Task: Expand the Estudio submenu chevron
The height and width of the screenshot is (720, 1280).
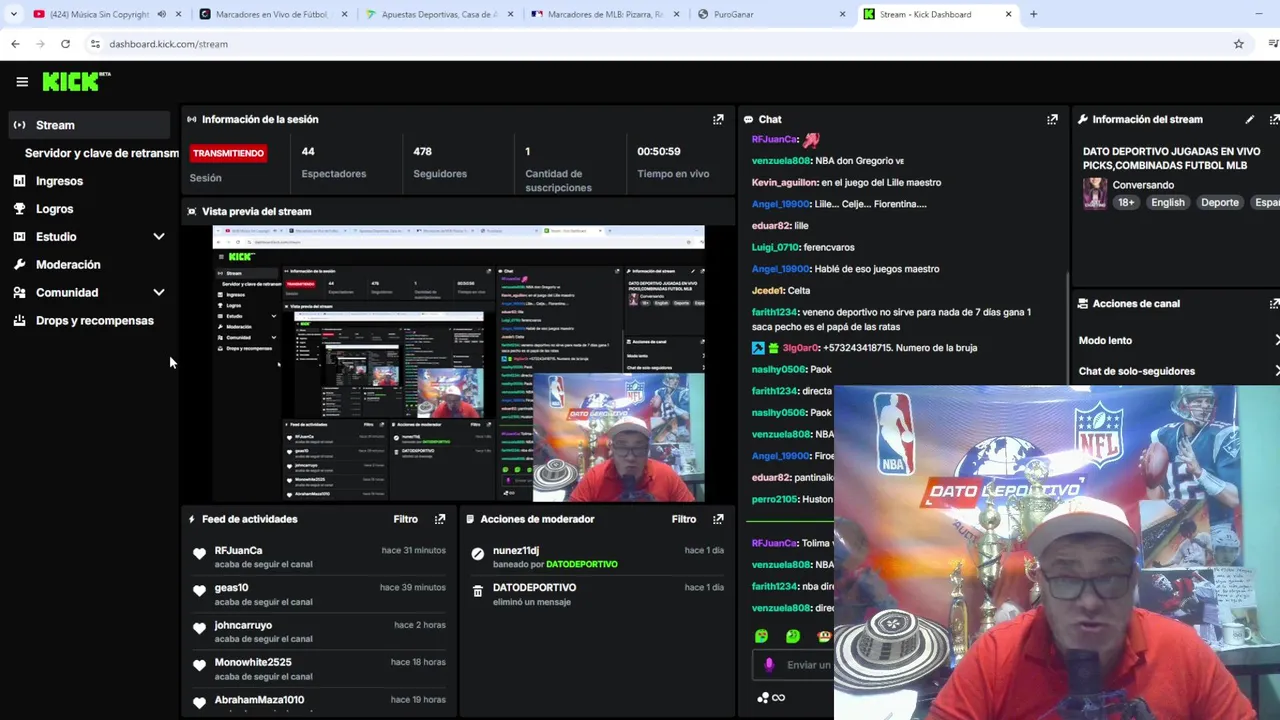Action: [158, 237]
